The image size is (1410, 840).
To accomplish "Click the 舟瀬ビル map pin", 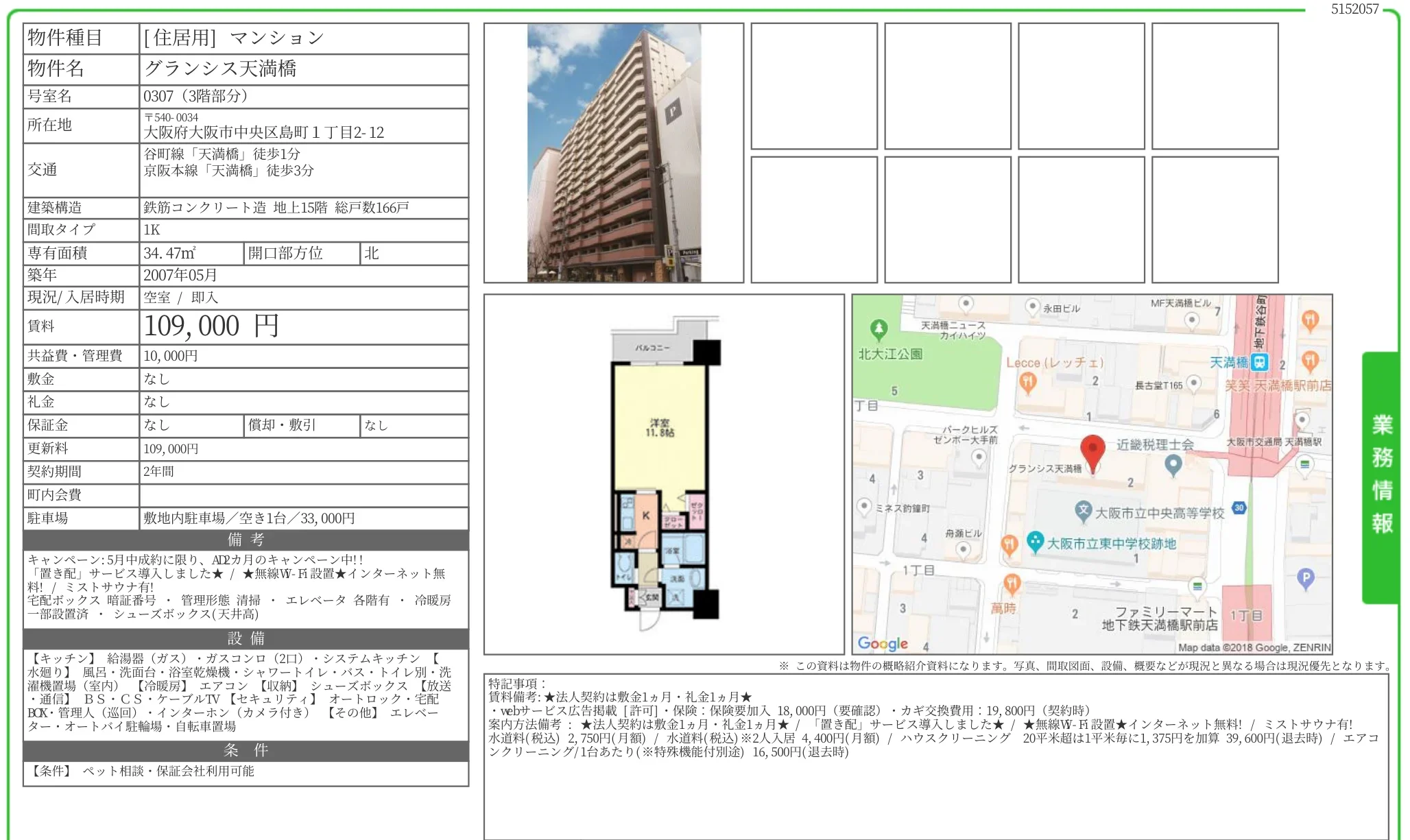I will coord(964,549).
